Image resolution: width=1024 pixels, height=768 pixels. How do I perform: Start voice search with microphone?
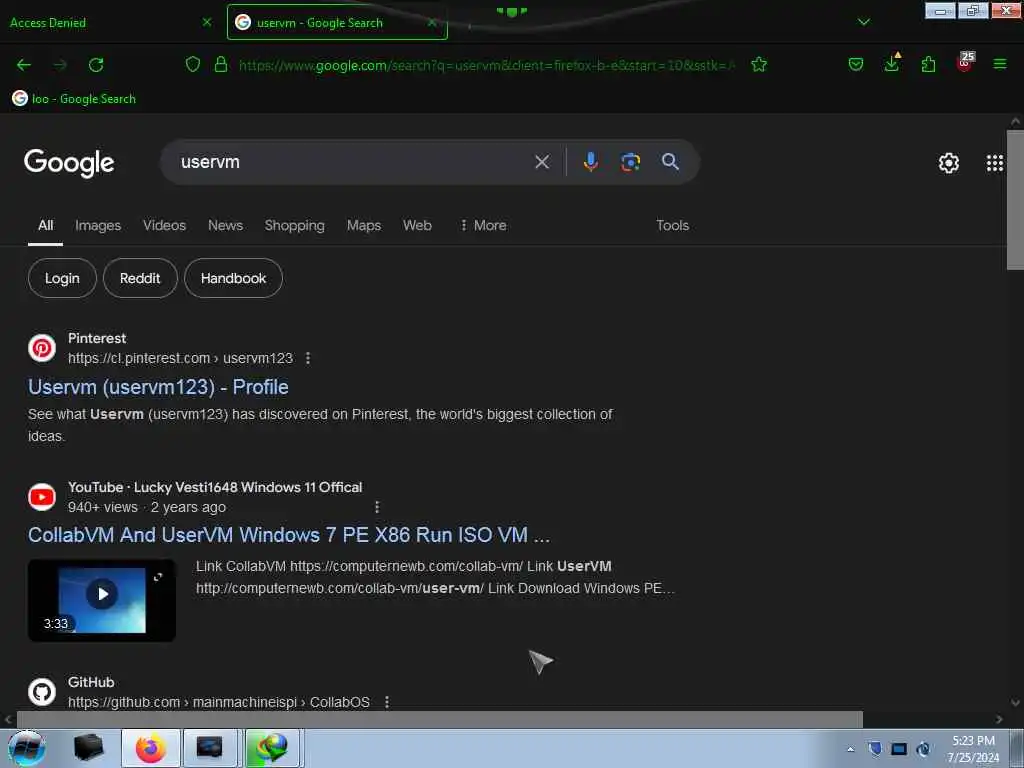(590, 161)
